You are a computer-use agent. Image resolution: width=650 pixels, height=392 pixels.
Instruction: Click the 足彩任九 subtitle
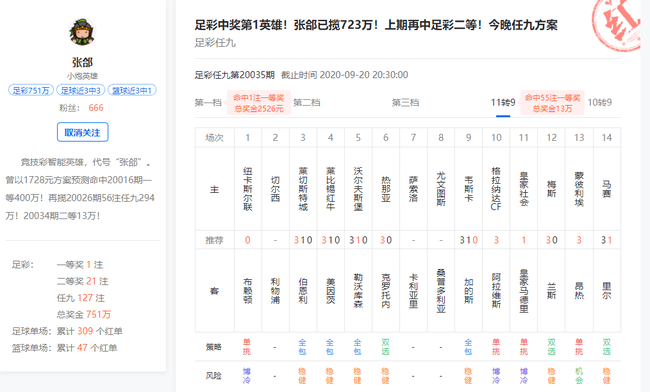point(215,43)
